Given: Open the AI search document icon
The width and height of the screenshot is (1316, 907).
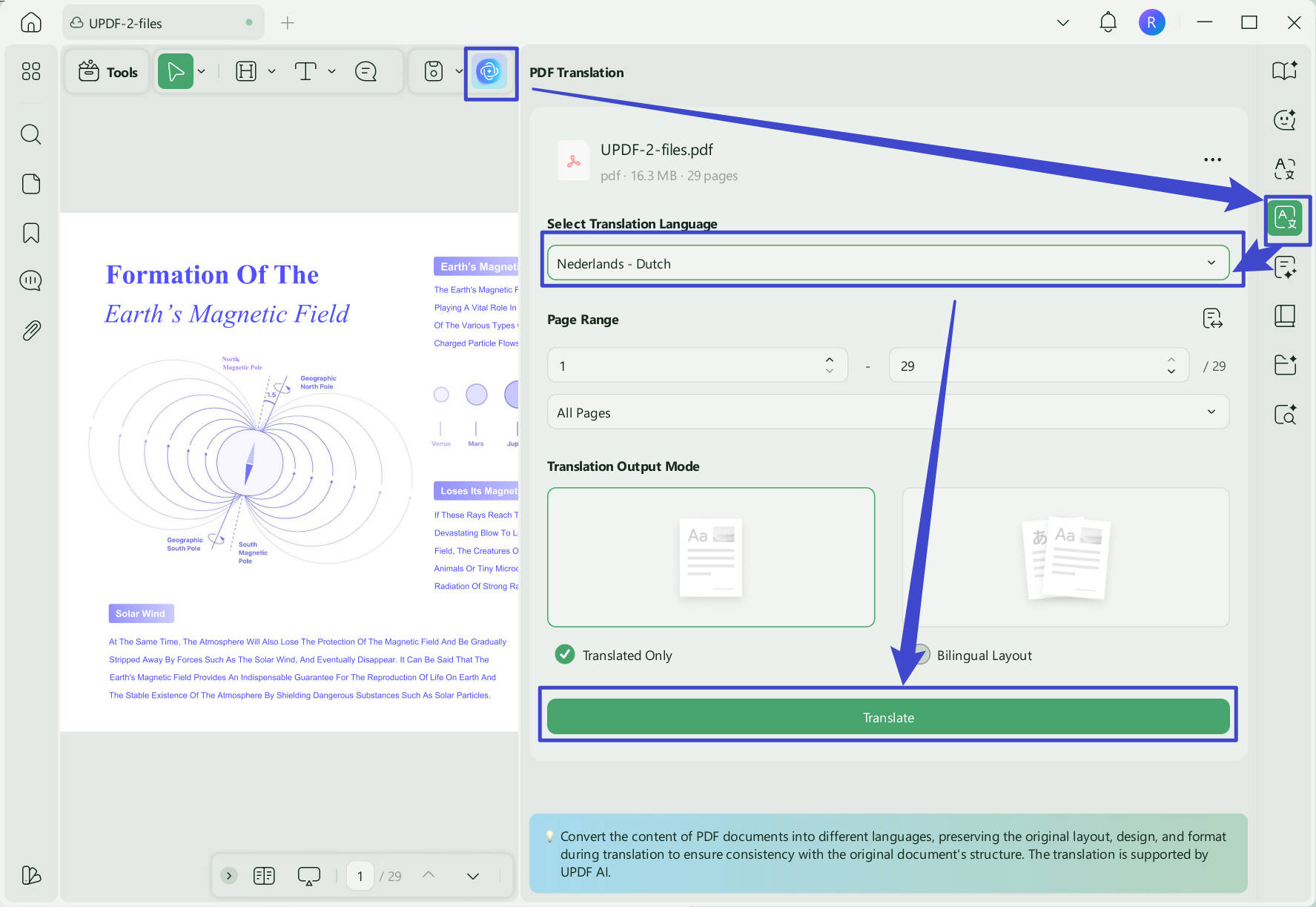Looking at the screenshot, I should pyautogui.click(x=1285, y=415).
